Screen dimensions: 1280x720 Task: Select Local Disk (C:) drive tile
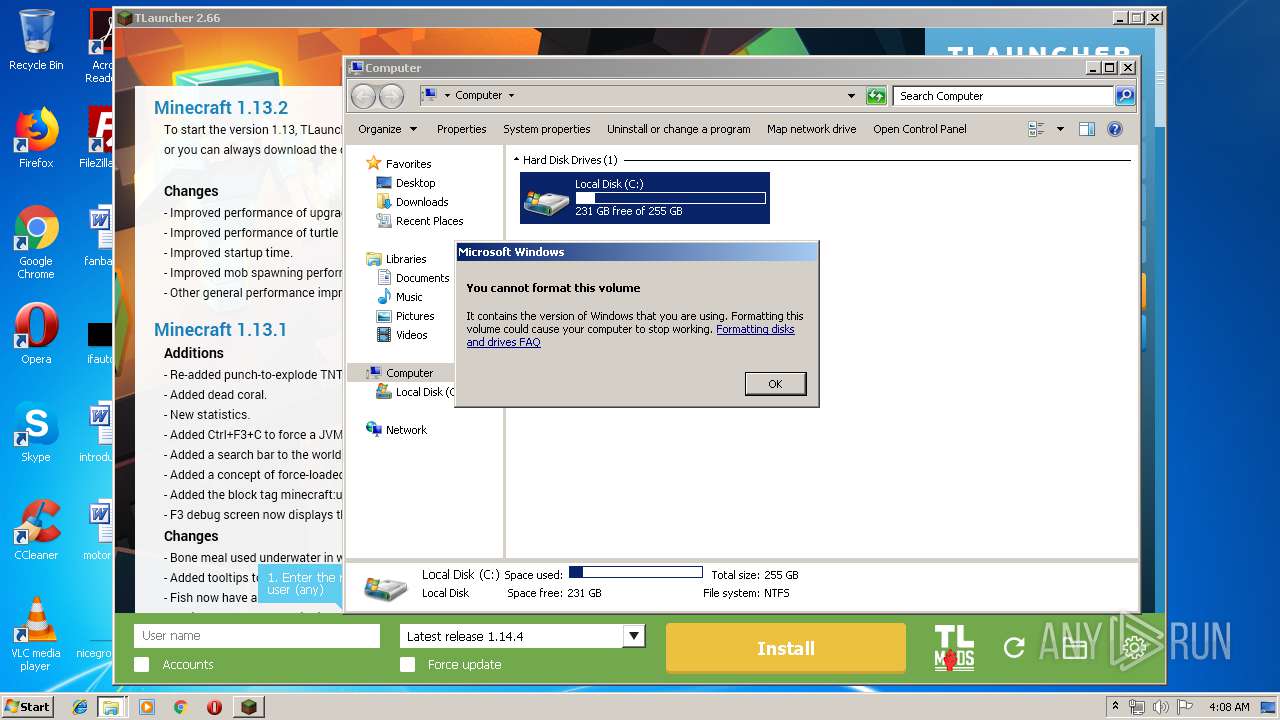645,198
